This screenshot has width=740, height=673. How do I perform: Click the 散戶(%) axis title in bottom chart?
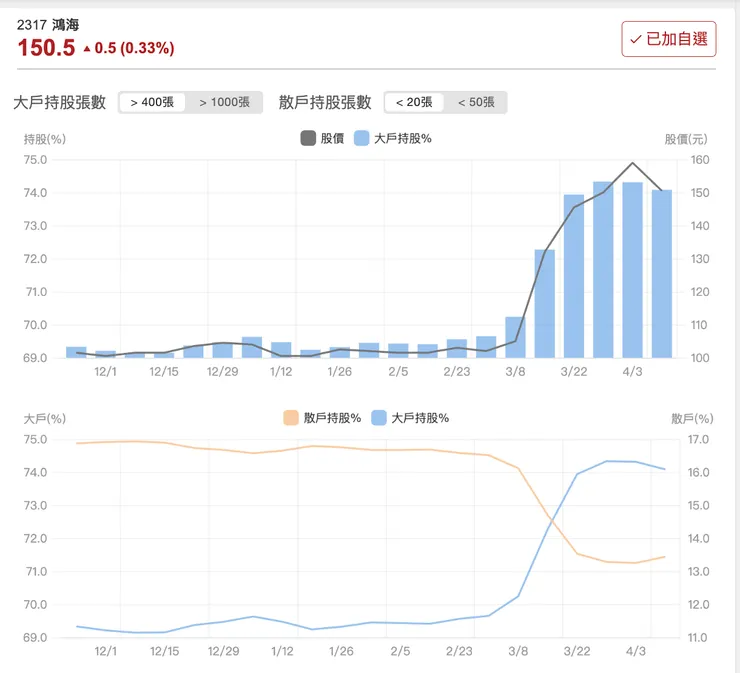pyautogui.click(x=692, y=419)
